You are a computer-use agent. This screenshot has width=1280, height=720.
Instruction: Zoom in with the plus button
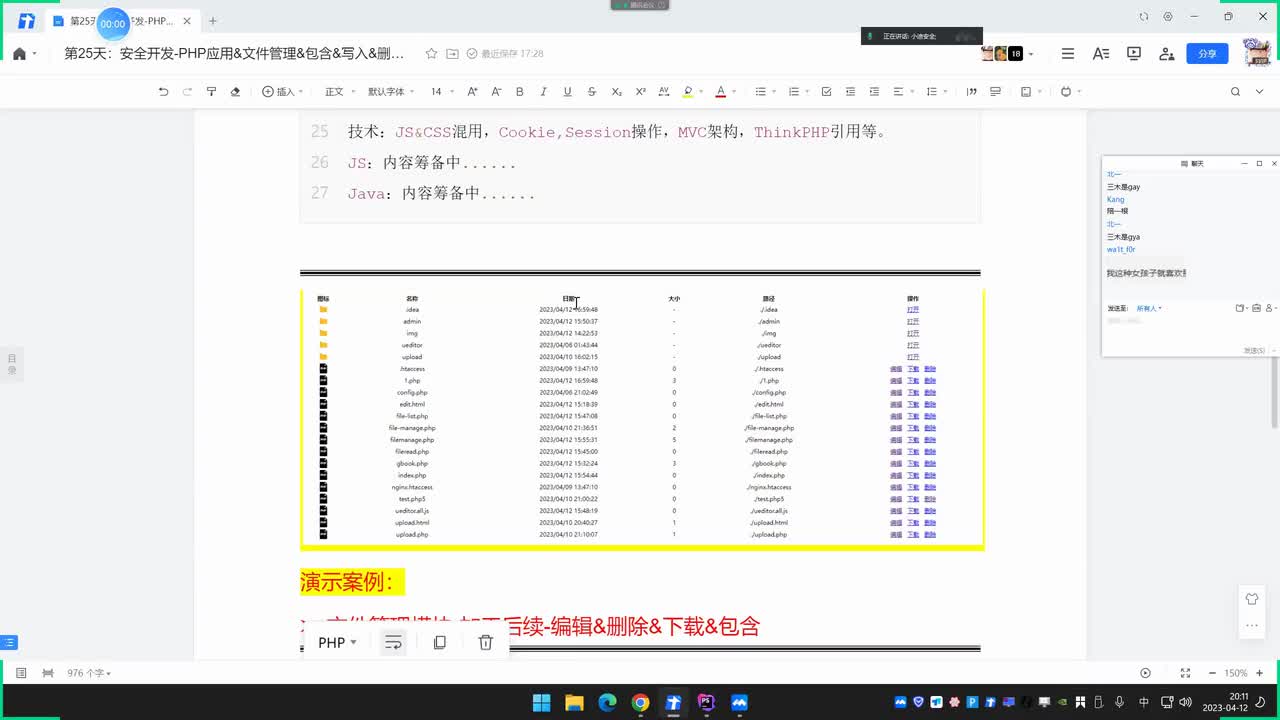tap(1260, 673)
